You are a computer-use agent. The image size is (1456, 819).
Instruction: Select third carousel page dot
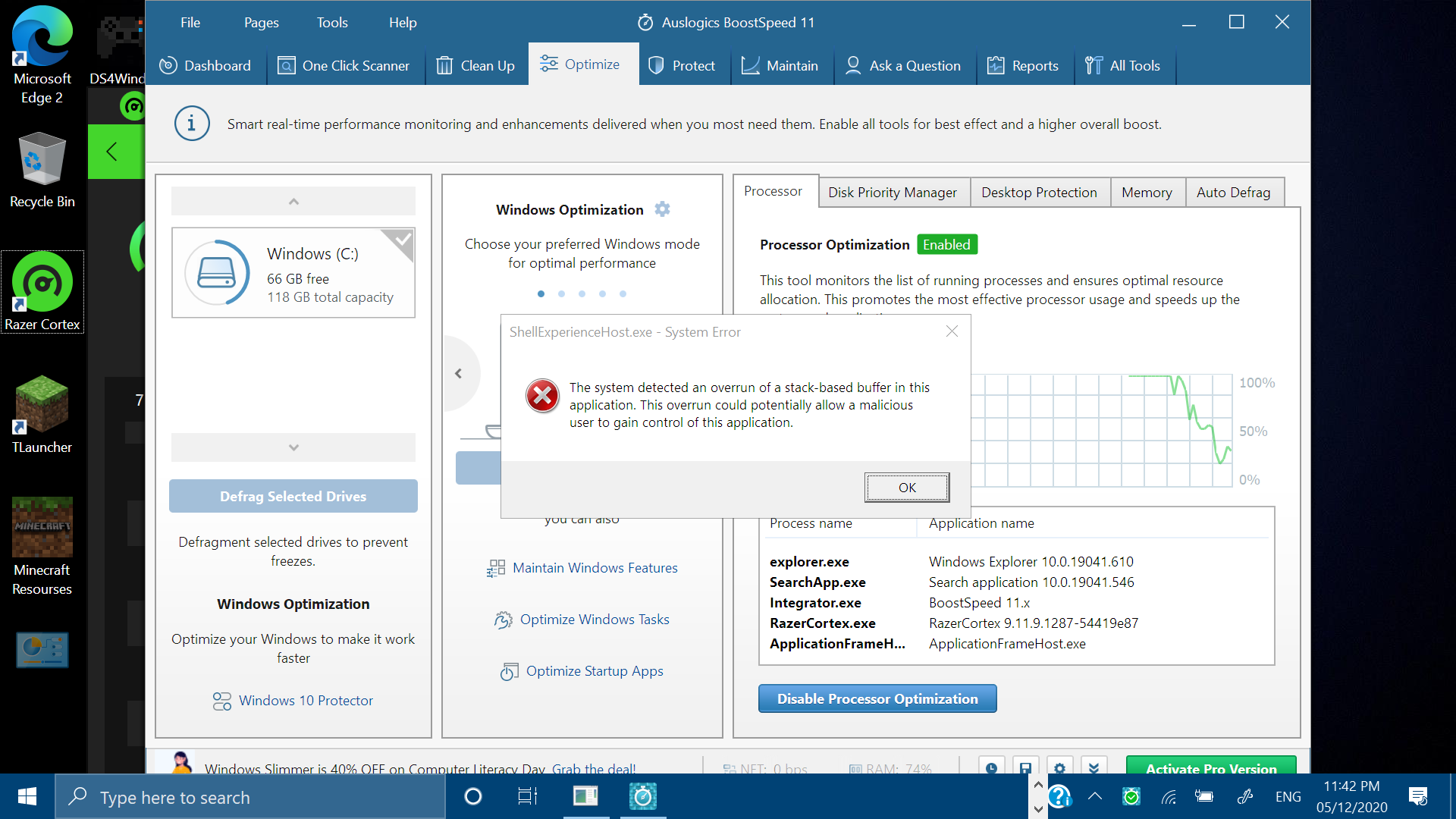point(582,294)
